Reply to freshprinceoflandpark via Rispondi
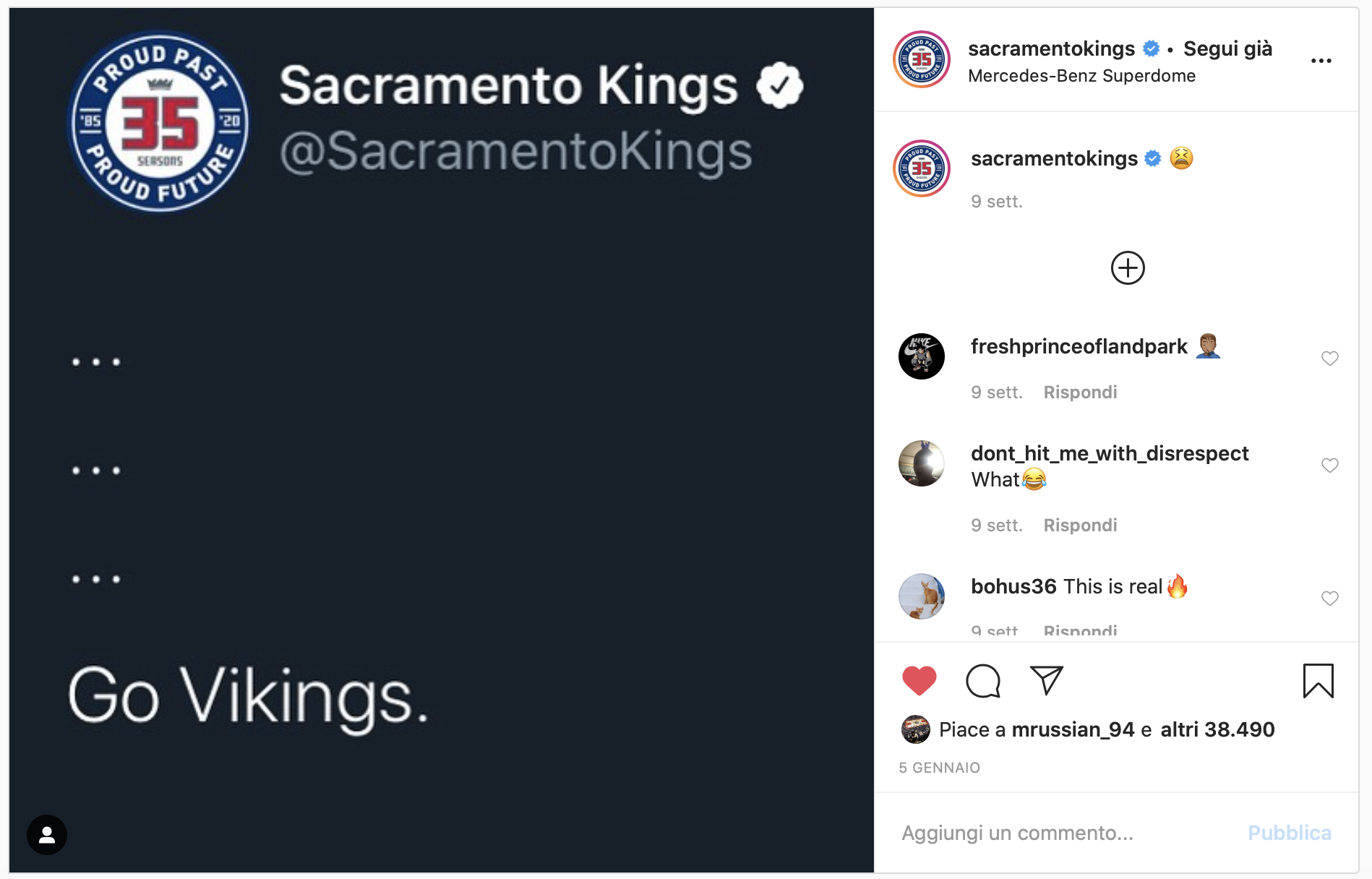This screenshot has width=1372, height=879. click(1080, 393)
